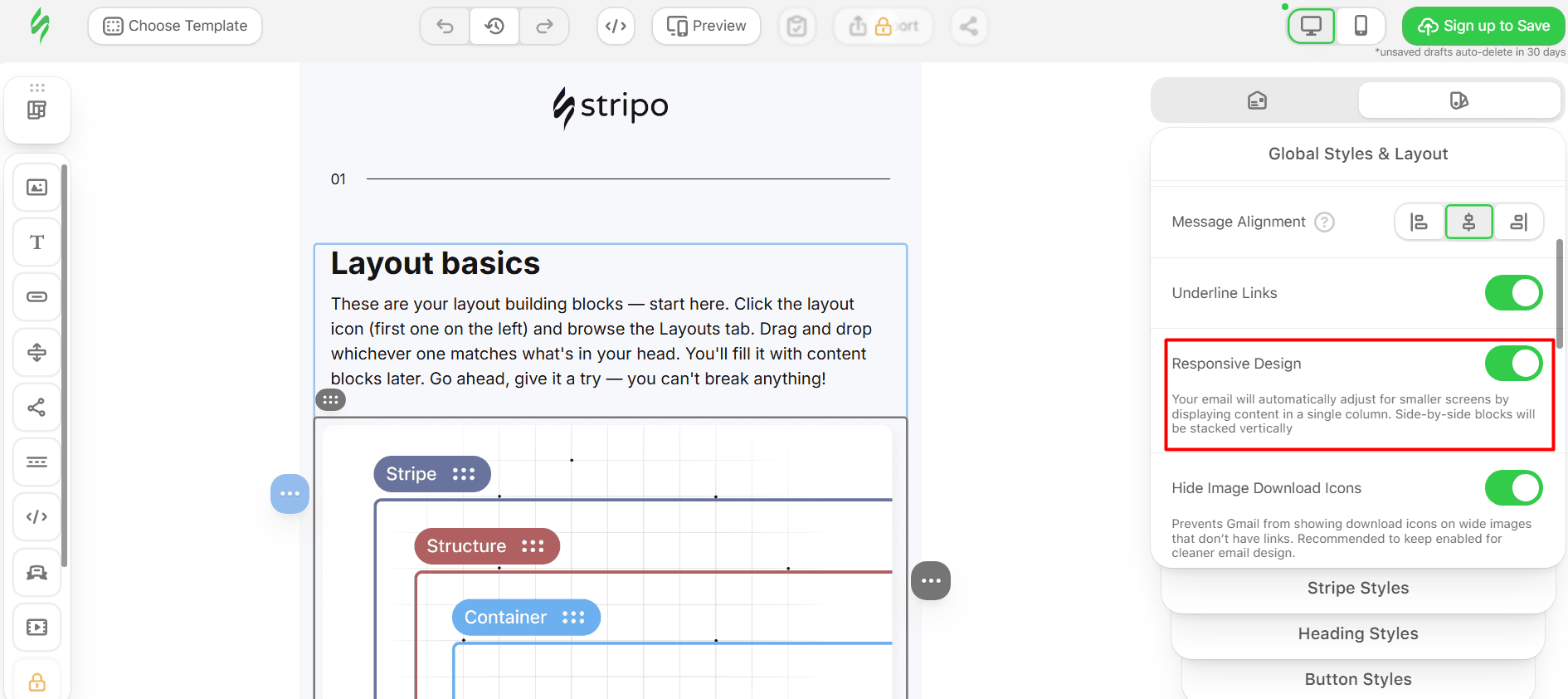Click Sign up to Save

click(x=1483, y=26)
